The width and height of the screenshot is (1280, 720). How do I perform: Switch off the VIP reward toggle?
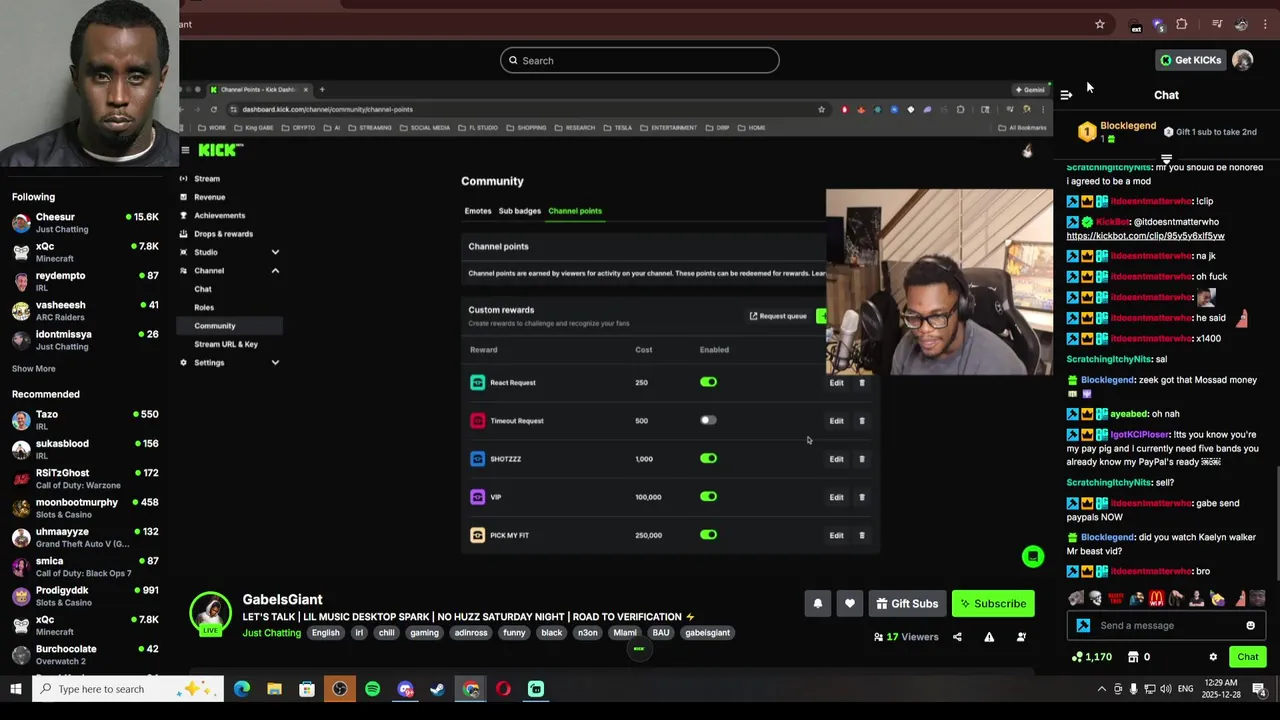708,496
